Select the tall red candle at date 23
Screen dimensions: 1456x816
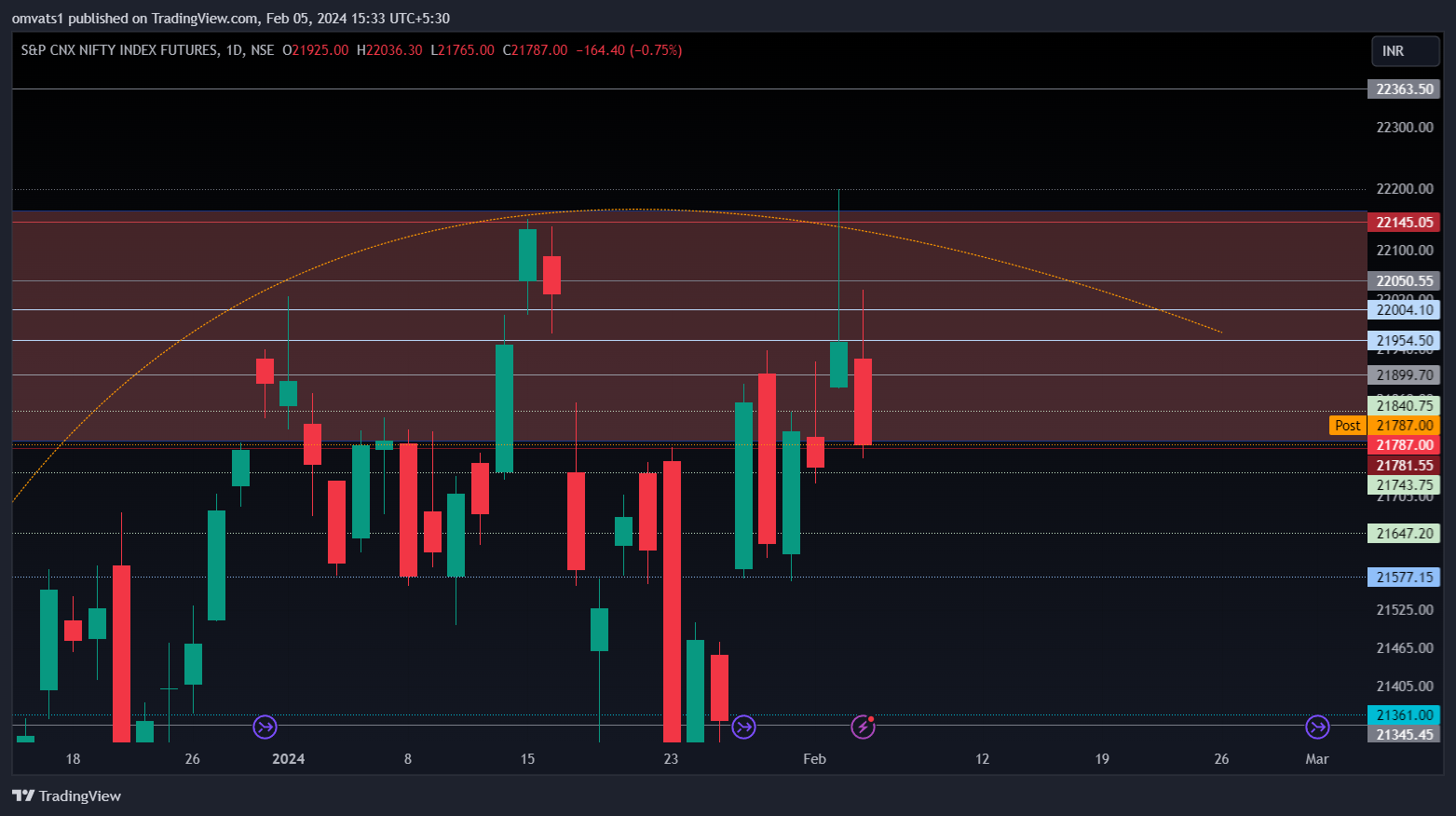(672, 602)
